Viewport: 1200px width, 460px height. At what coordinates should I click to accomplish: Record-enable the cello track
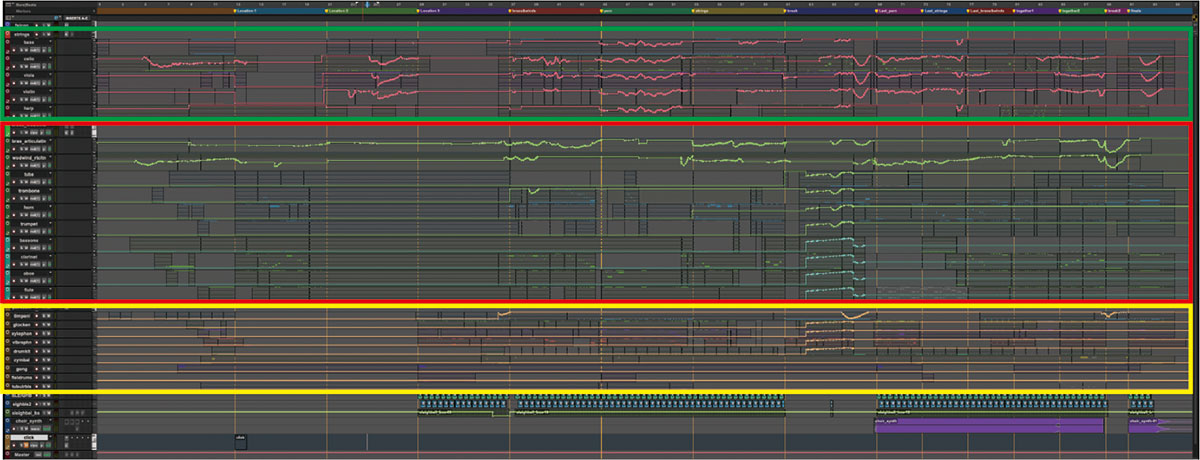pyautogui.click(x=14, y=67)
